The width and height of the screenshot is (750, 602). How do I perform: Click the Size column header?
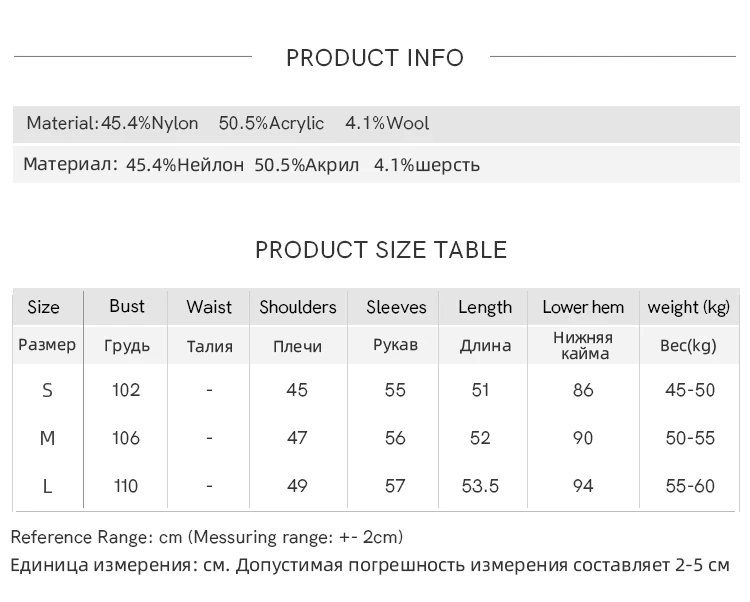point(44,307)
